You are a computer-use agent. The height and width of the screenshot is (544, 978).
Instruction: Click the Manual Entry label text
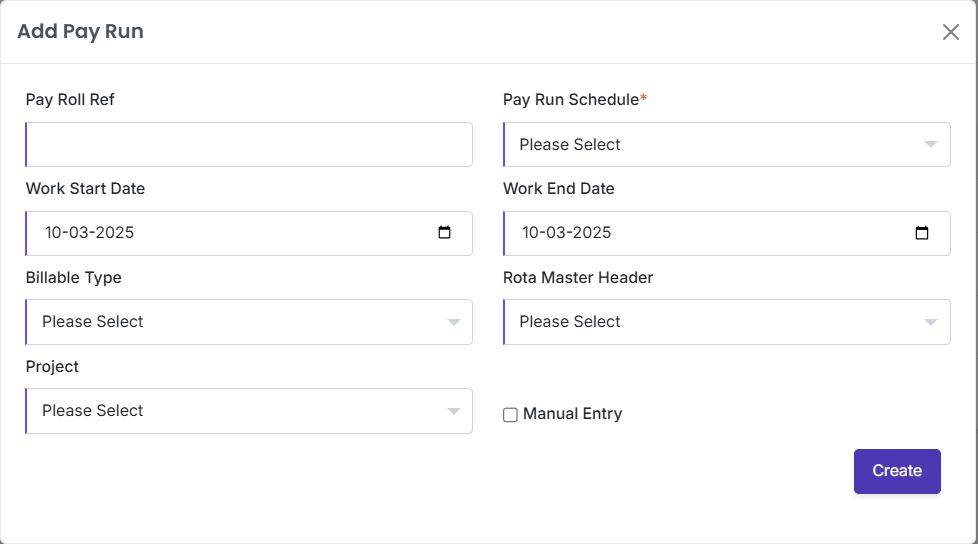(572, 414)
